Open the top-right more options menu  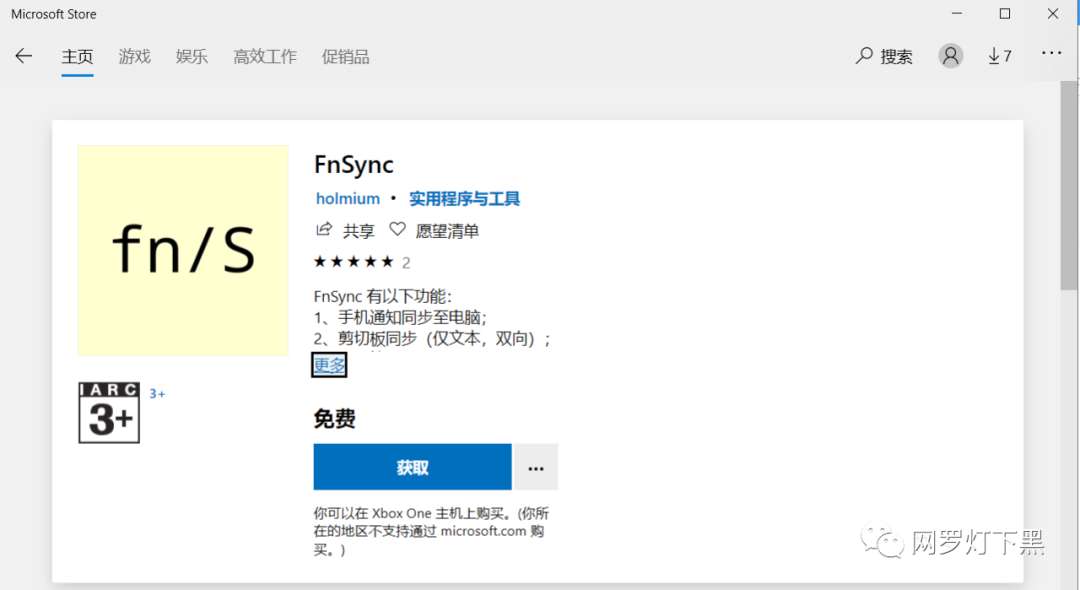[x=1051, y=53]
